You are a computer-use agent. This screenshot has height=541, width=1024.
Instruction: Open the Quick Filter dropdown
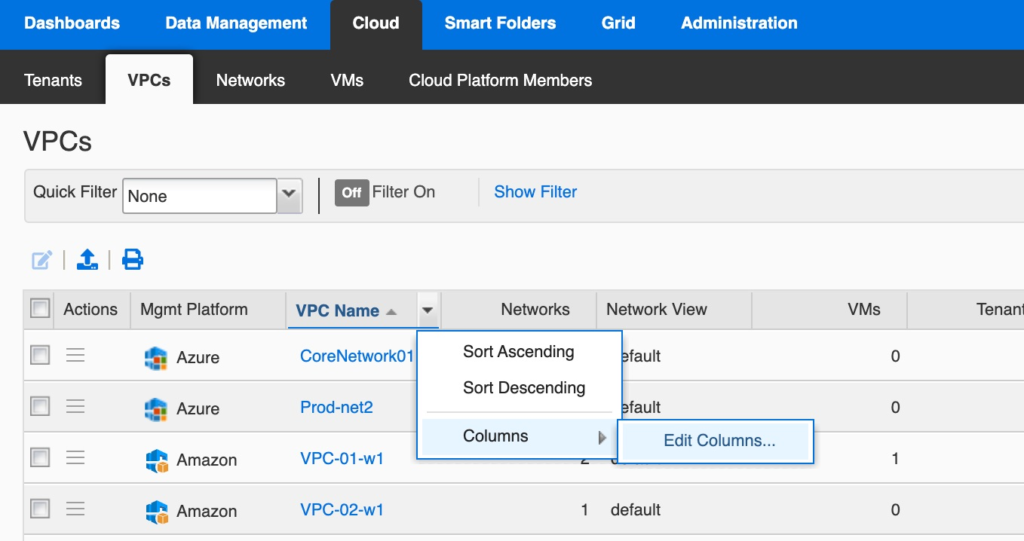[x=289, y=196]
